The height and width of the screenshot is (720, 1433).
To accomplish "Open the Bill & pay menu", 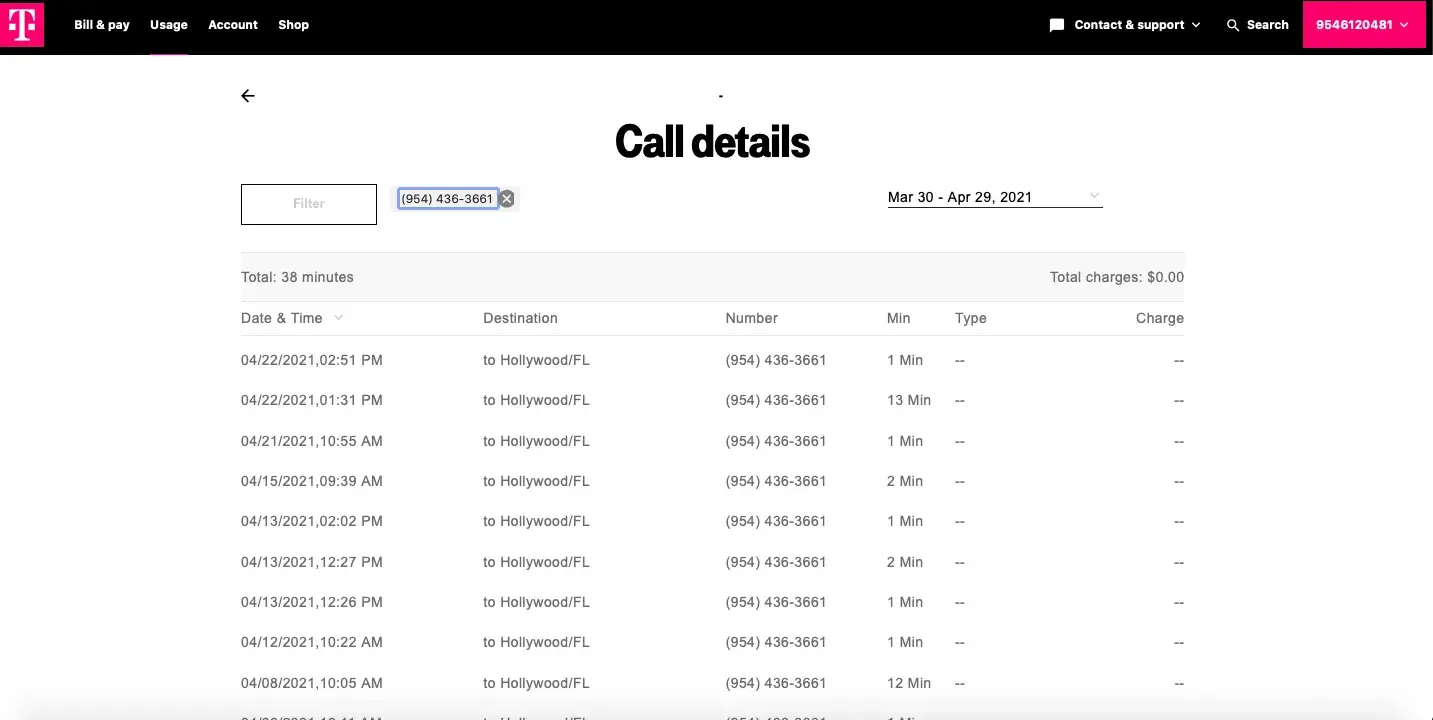I will [102, 25].
